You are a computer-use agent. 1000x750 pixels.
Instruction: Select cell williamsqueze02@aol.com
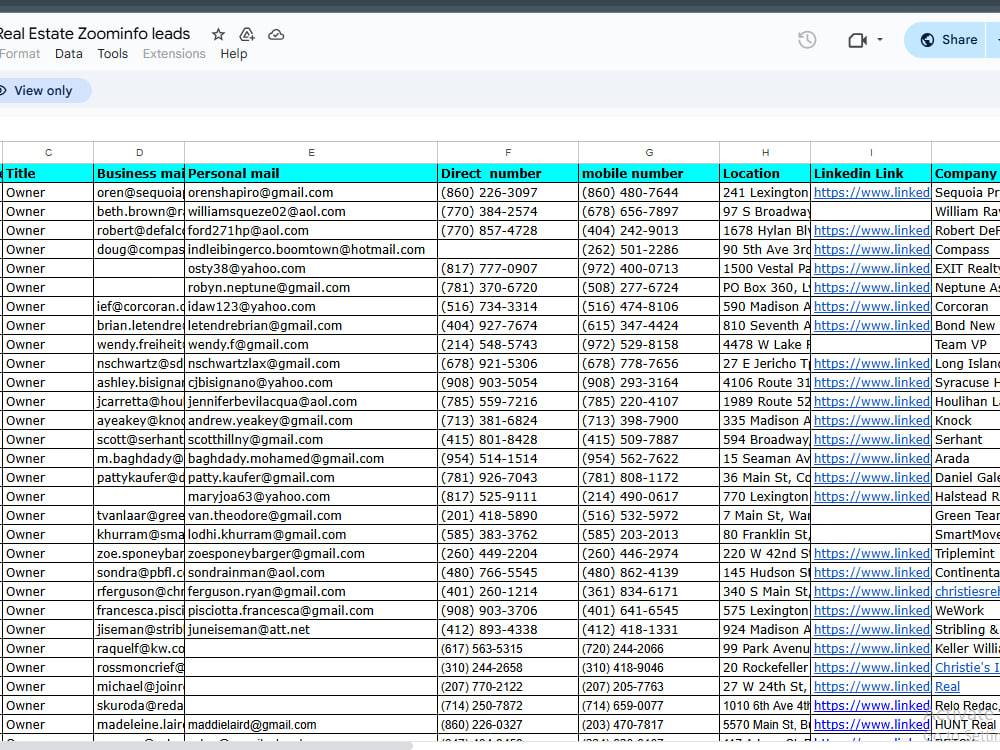point(311,212)
